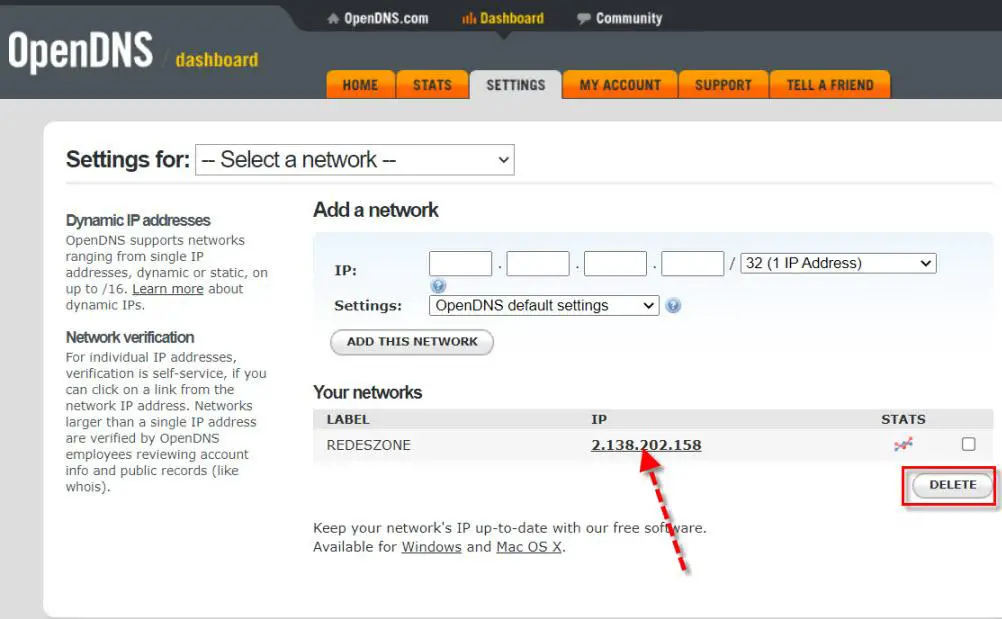This screenshot has width=1002, height=619.
Task: Open the Mac OS X software link
Action: point(529,547)
